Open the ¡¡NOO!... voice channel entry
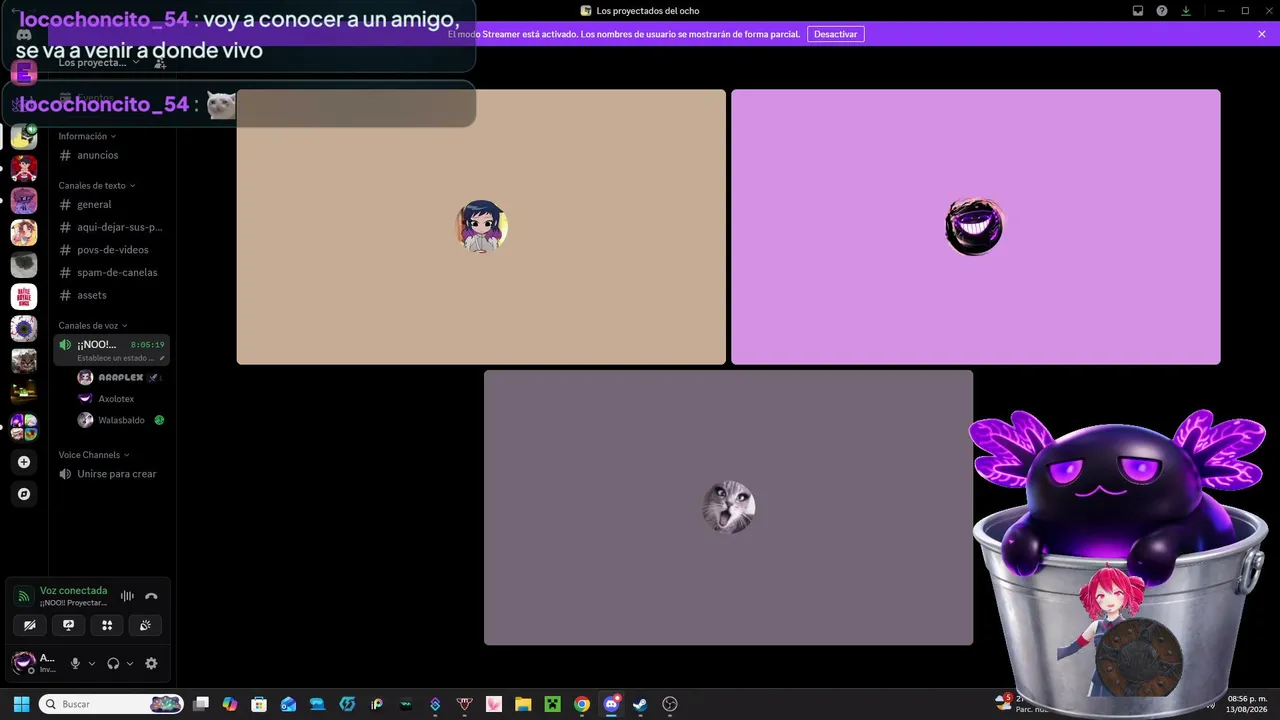The image size is (1280, 720). point(111,349)
